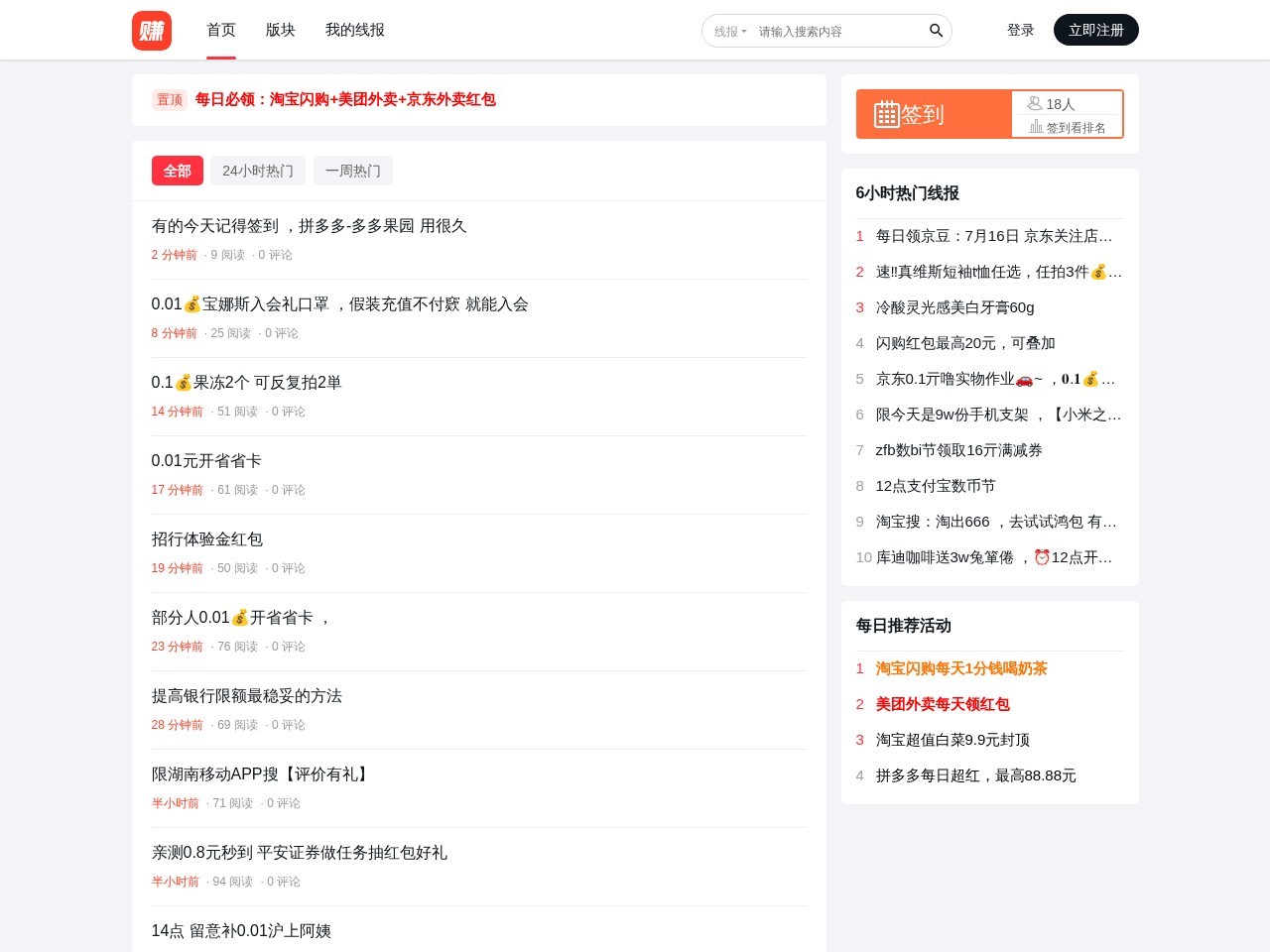Click the calendar icon on 签到 button
Screen dimensions: 1270x952
coord(886,114)
